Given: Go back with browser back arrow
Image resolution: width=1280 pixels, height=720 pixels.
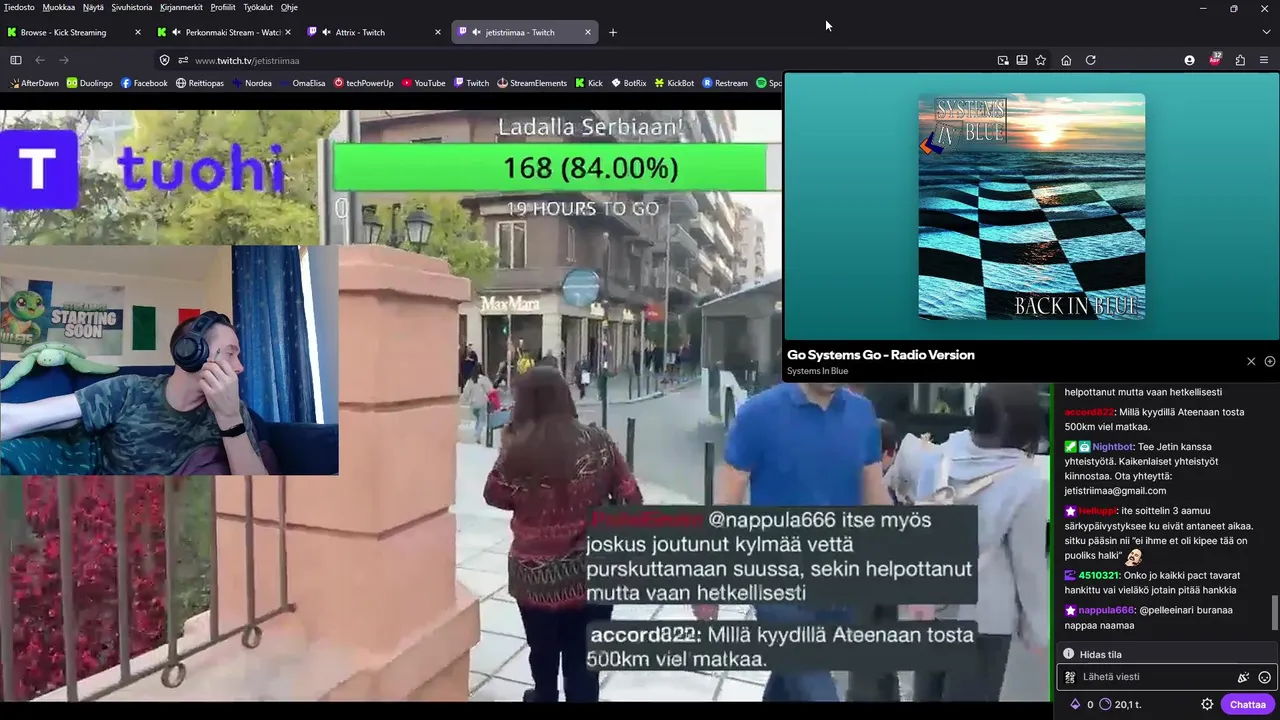Looking at the screenshot, I should [40, 60].
